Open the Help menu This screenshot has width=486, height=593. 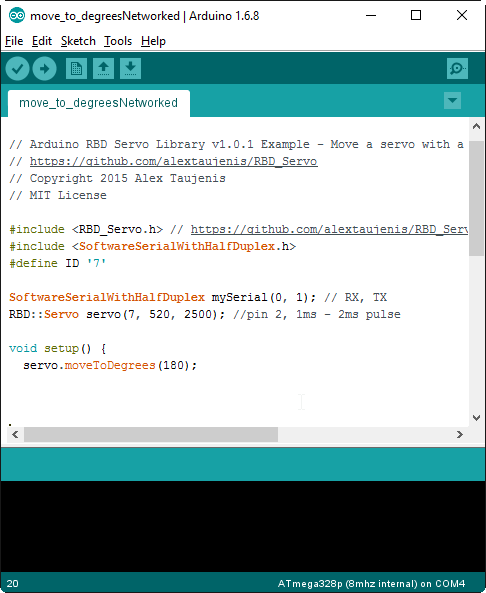click(153, 41)
